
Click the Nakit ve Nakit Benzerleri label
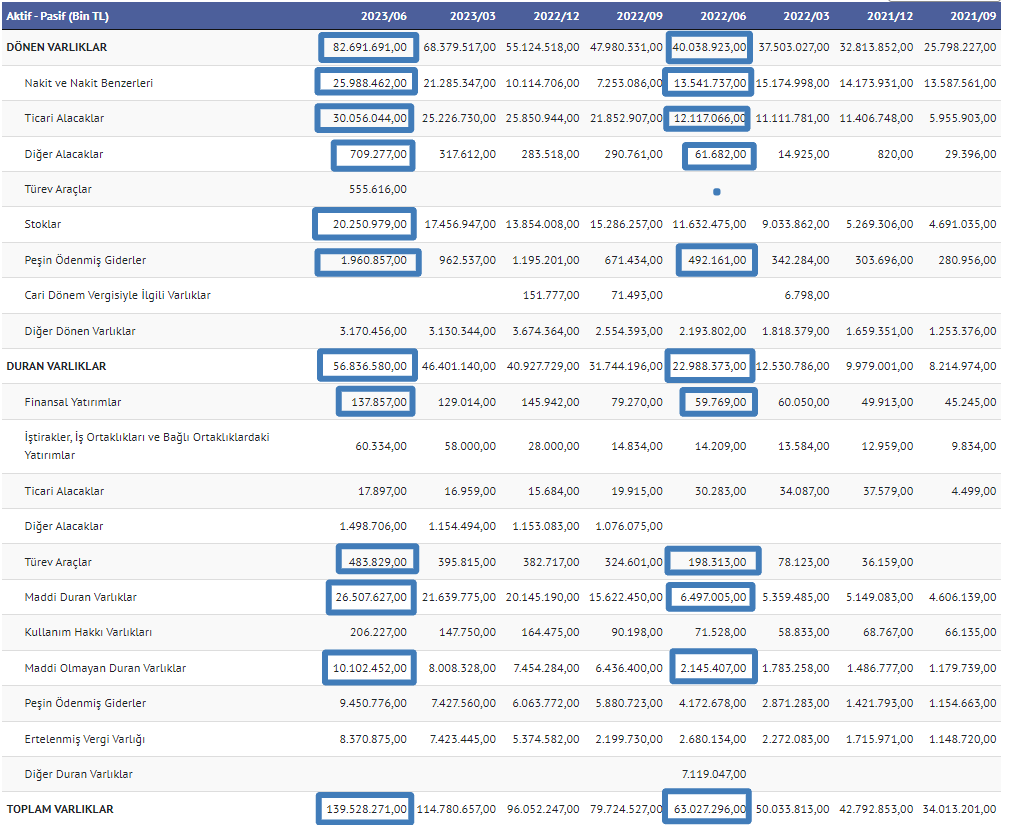(x=89, y=83)
